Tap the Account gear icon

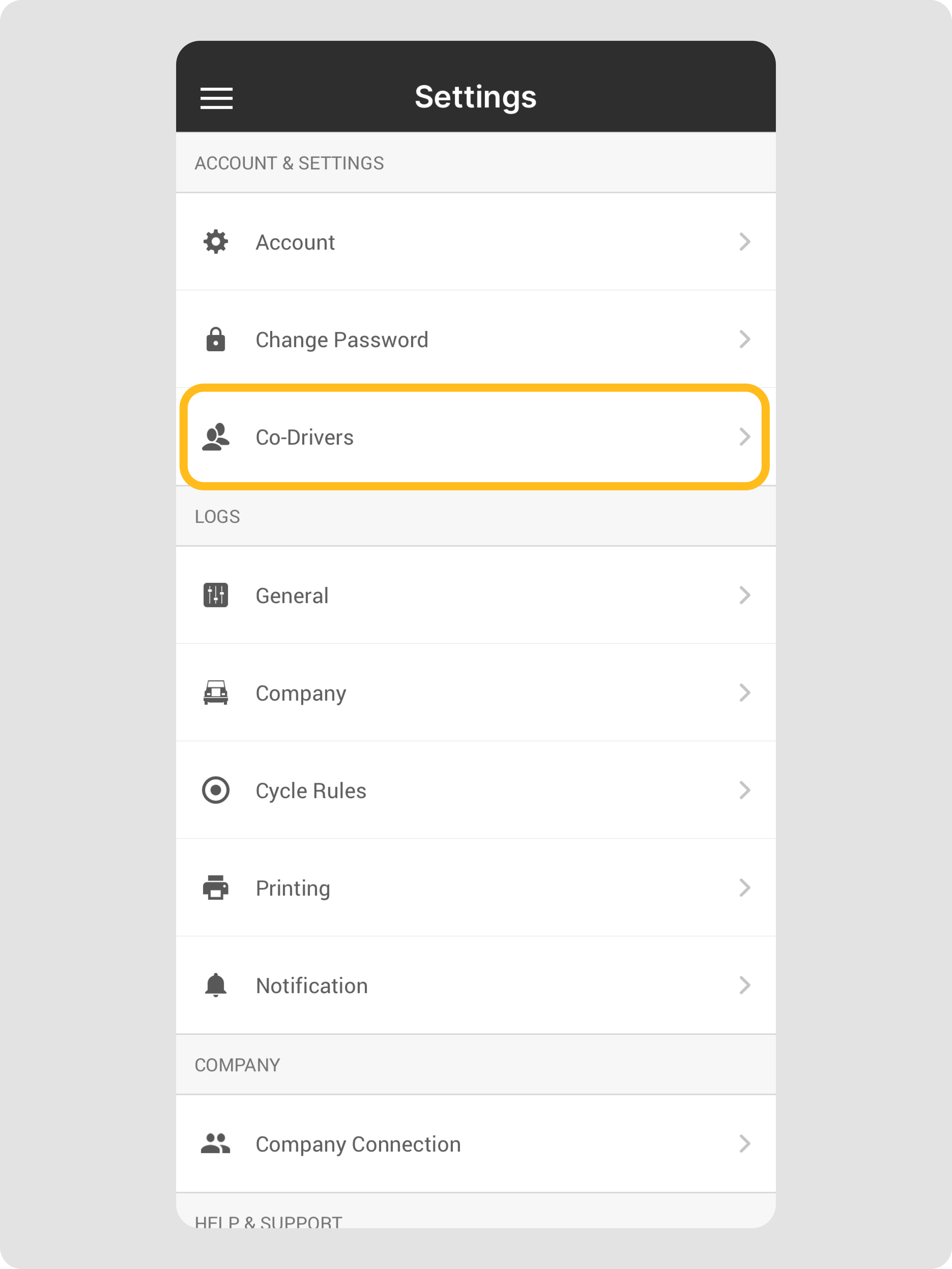tap(216, 242)
